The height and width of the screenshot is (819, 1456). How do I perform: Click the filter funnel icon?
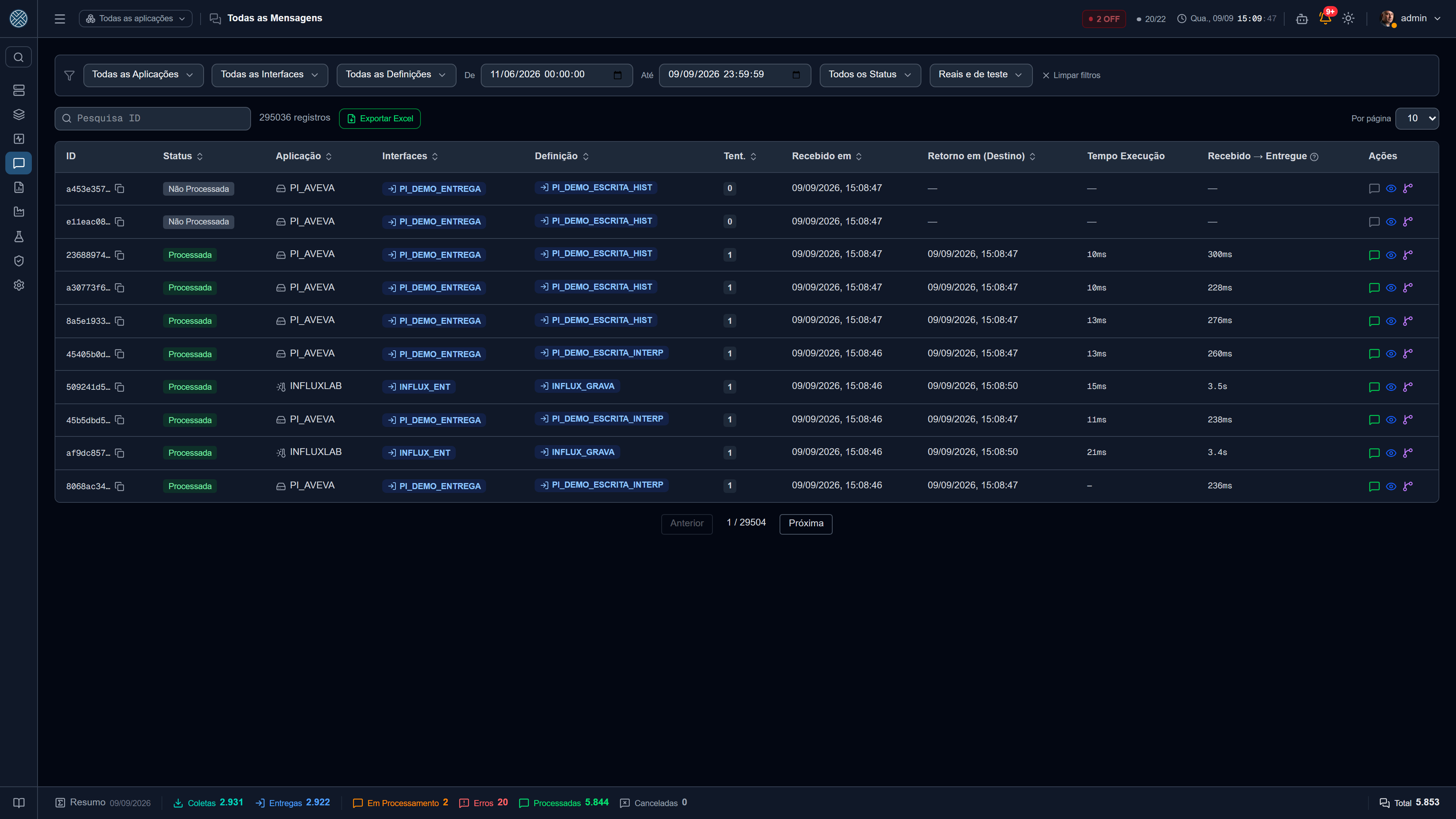69,75
